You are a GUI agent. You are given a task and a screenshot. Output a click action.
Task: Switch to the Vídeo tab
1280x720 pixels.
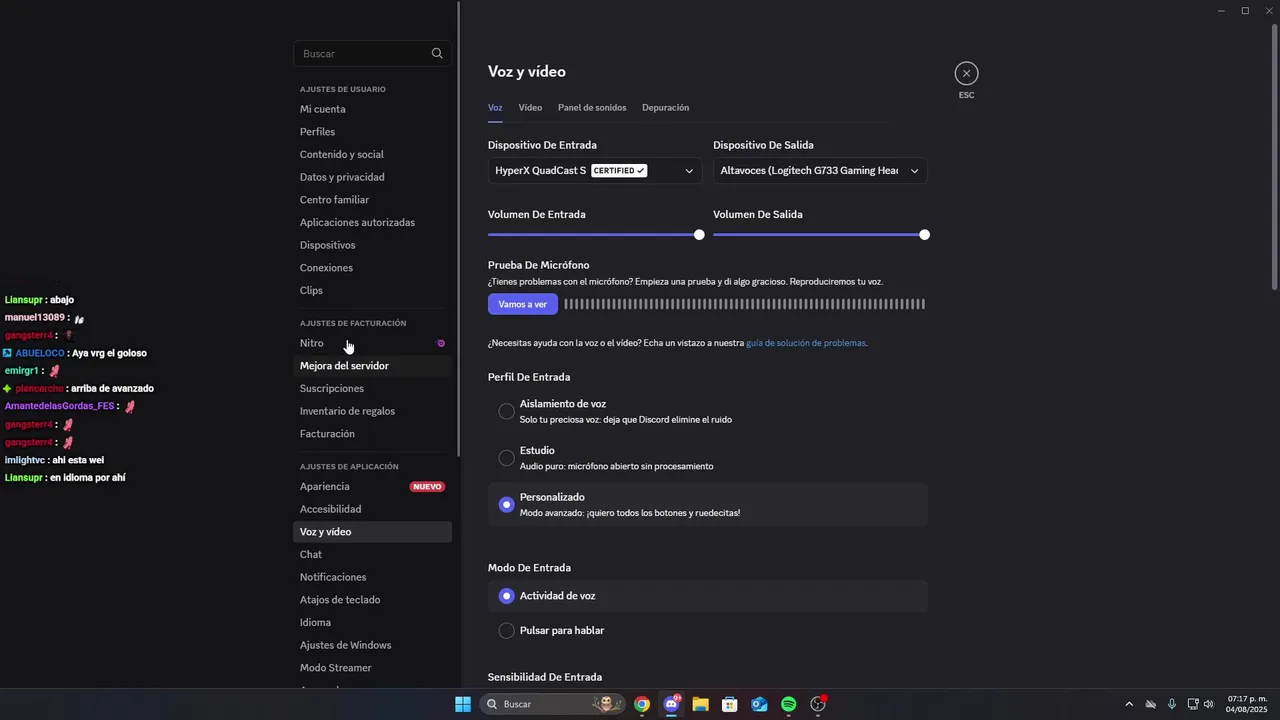tap(530, 108)
